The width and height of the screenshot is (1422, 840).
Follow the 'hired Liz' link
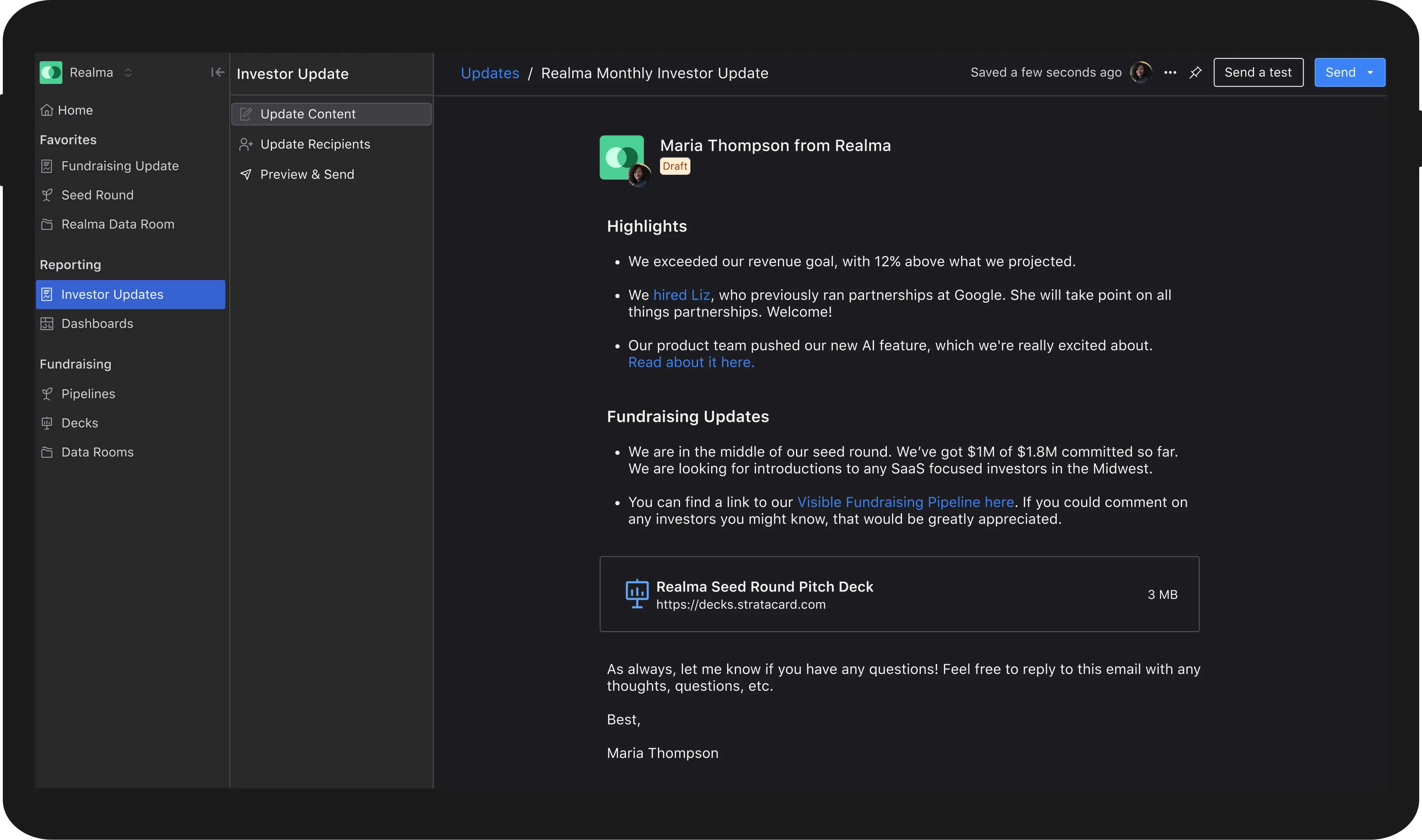[x=681, y=295]
